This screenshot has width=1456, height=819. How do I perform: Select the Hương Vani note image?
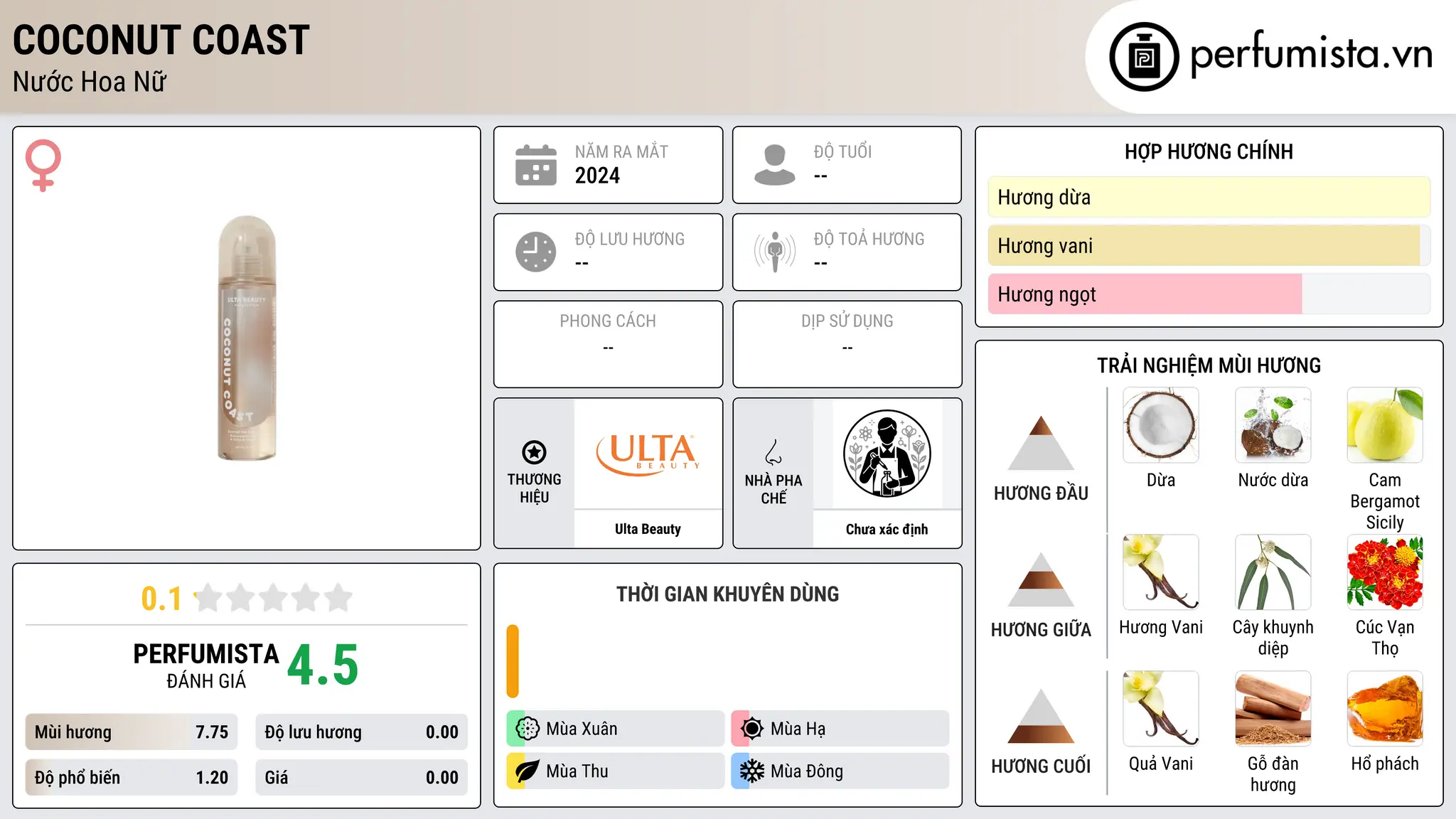(x=1161, y=572)
